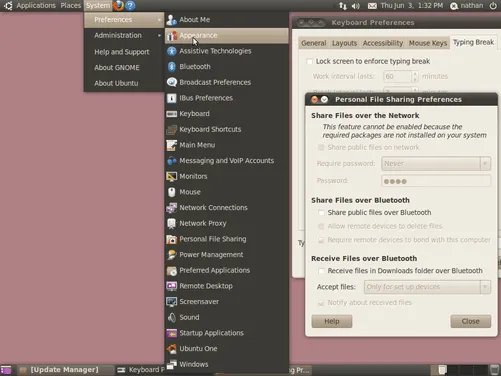Click the Power Management icon
This screenshot has height=376, width=501.
(x=171, y=255)
